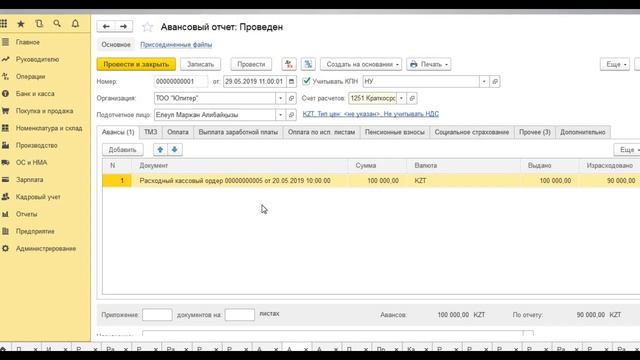This screenshot has width=640, height=360.
Task: Open the Подотчетное лицо person card
Action: tap(291, 115)
